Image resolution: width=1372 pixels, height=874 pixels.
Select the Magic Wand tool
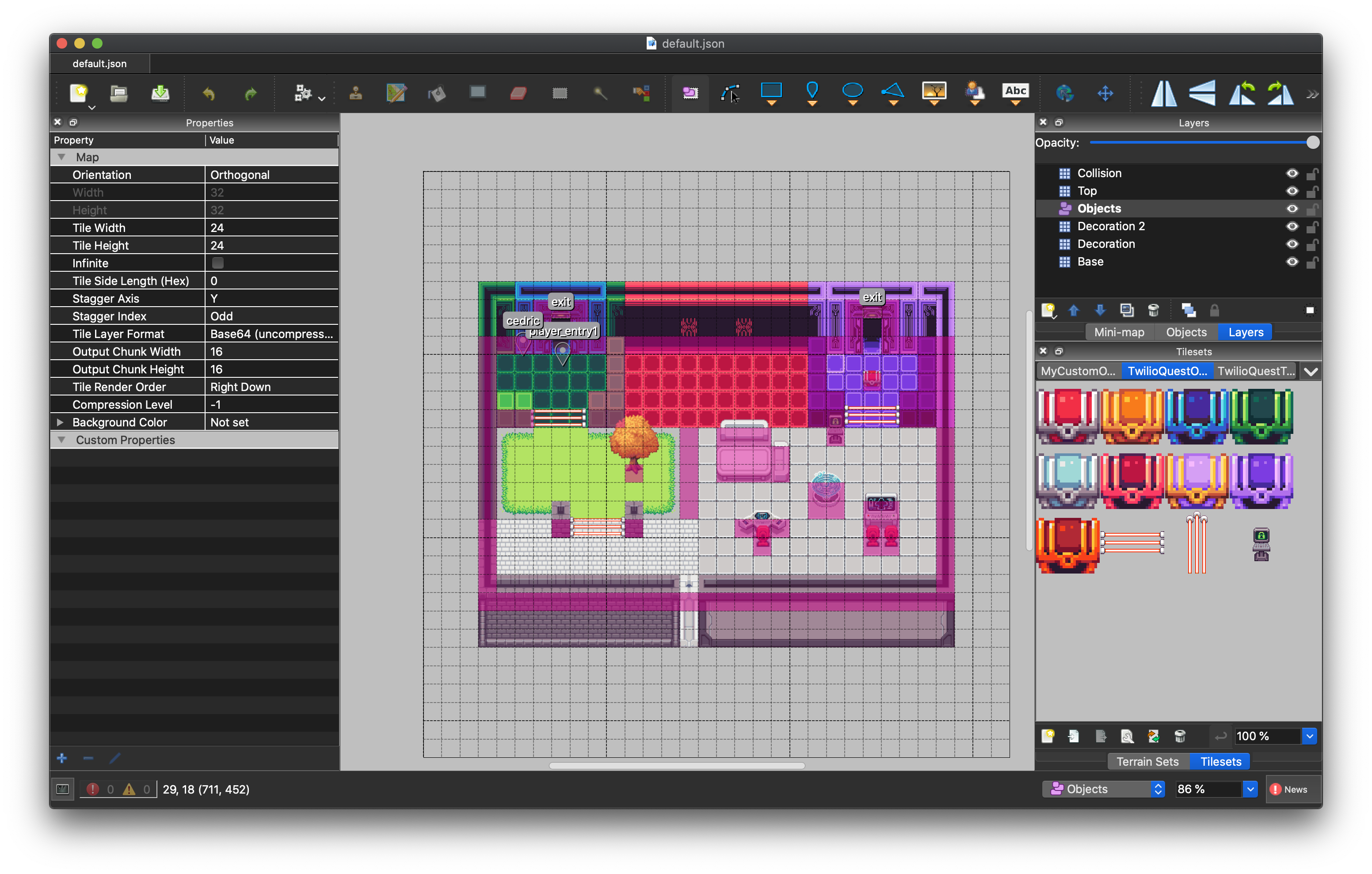[600, 93]
